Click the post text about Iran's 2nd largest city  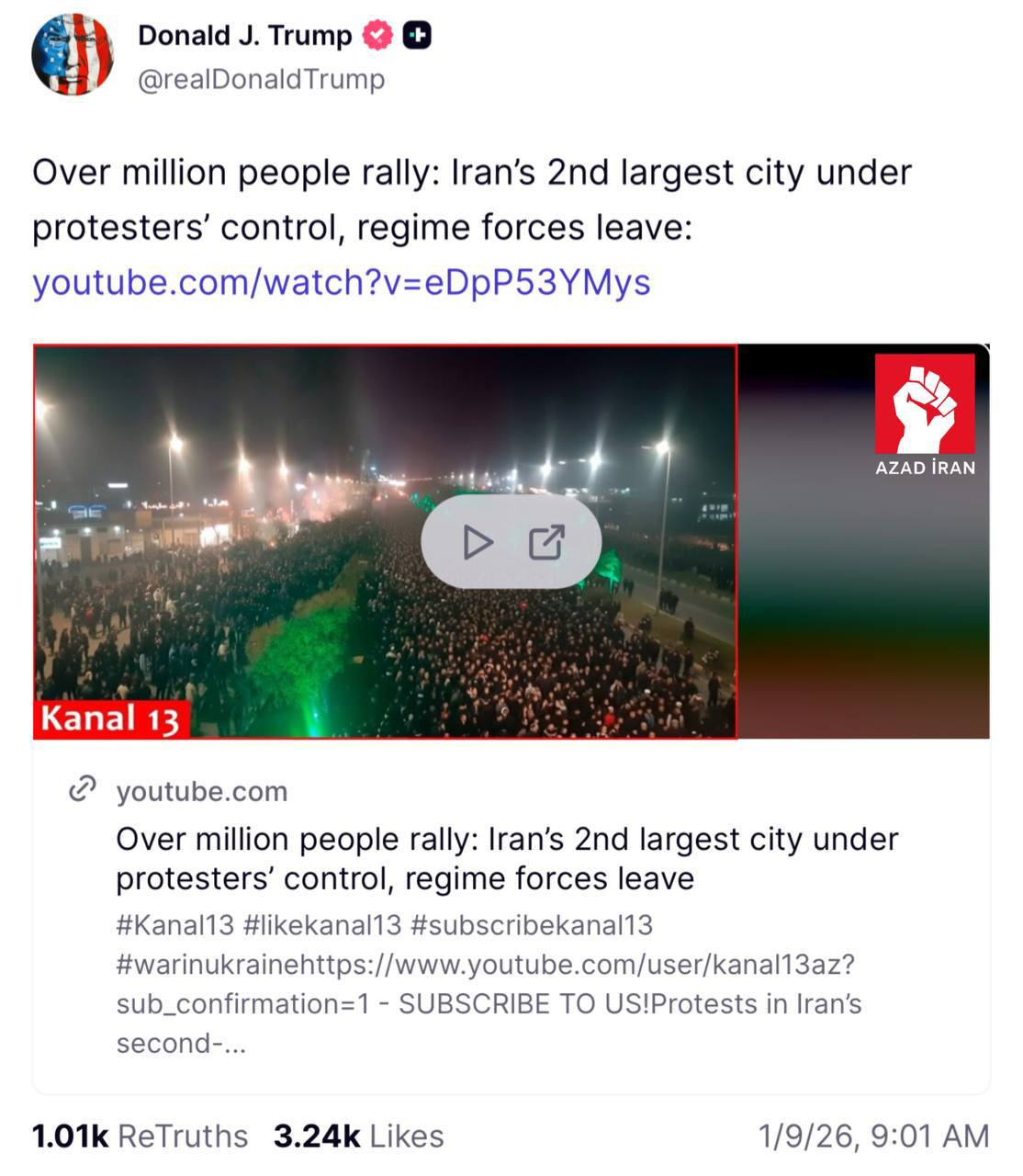point(472,199)
